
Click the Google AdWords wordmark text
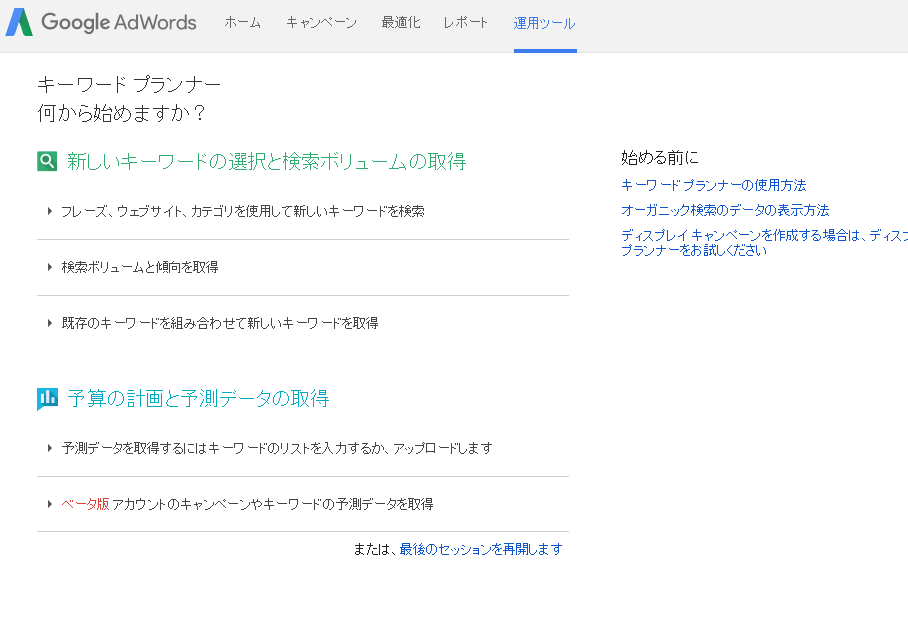click(119, 23)
